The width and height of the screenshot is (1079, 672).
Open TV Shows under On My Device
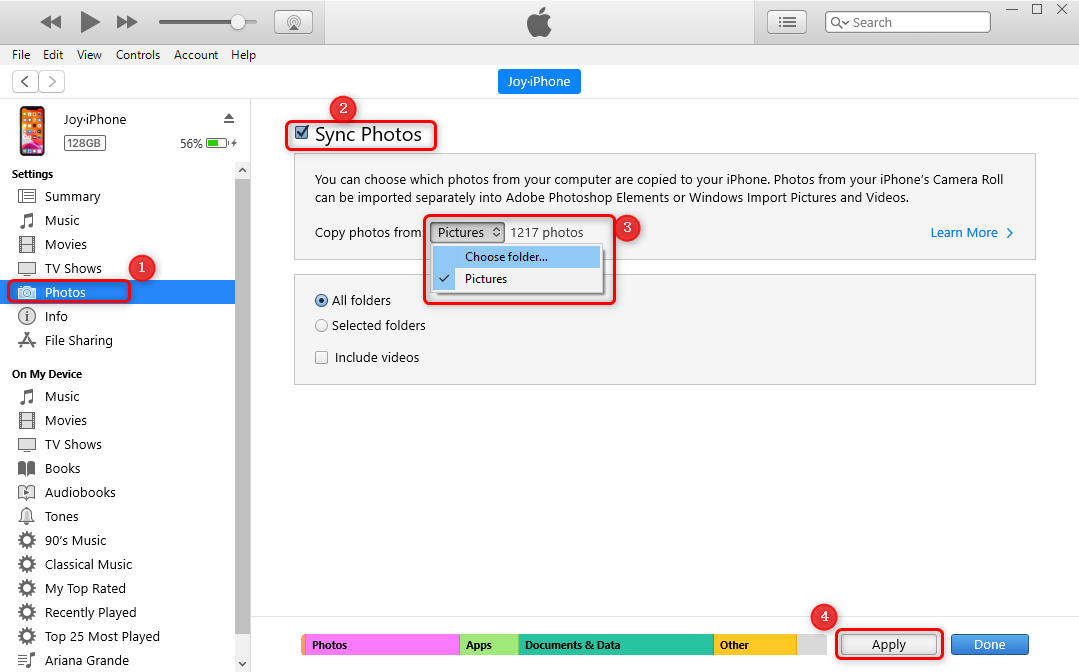coord(117,445)
